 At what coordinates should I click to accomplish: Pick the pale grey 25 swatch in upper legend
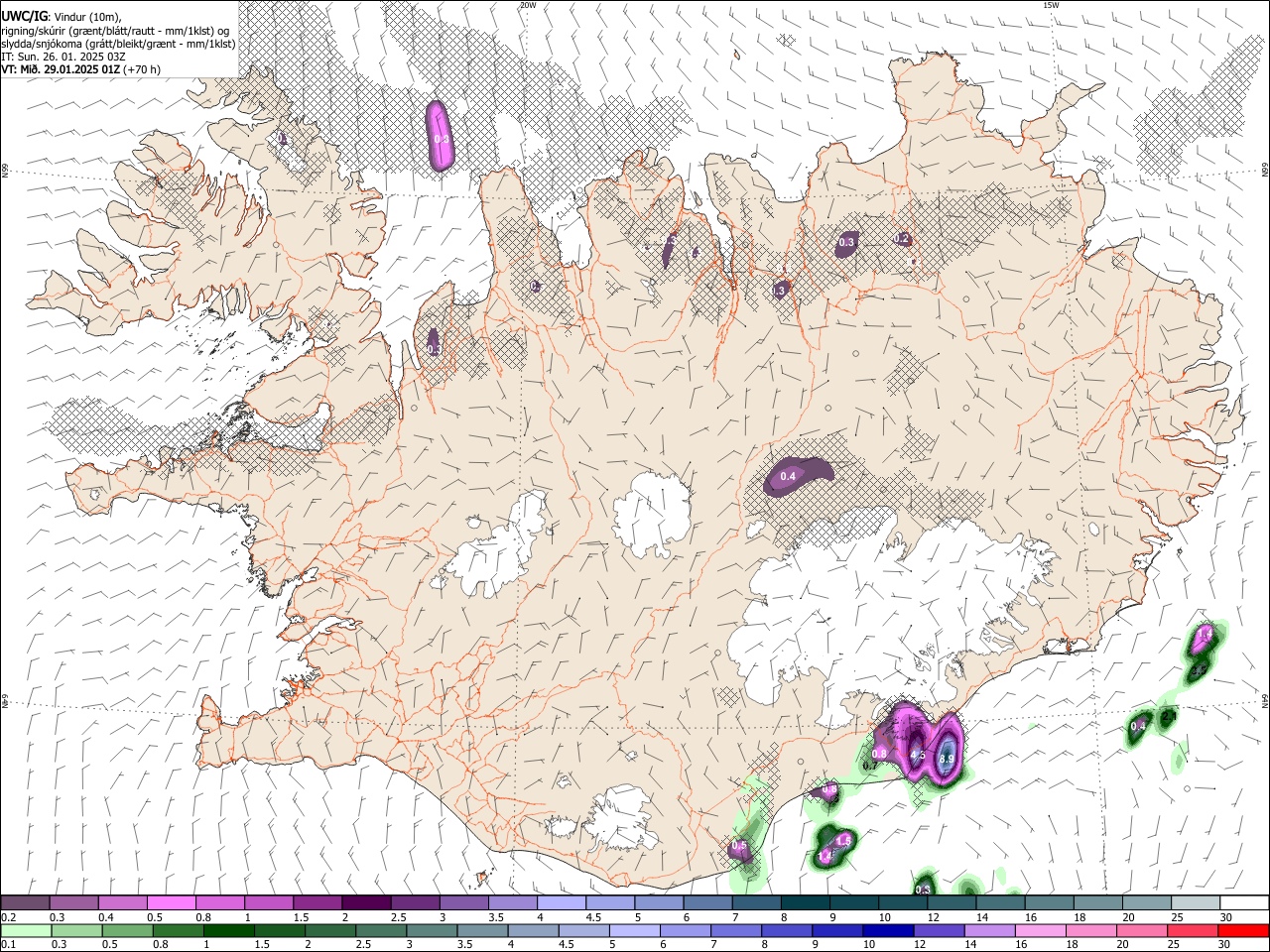tap(1195, 902)
